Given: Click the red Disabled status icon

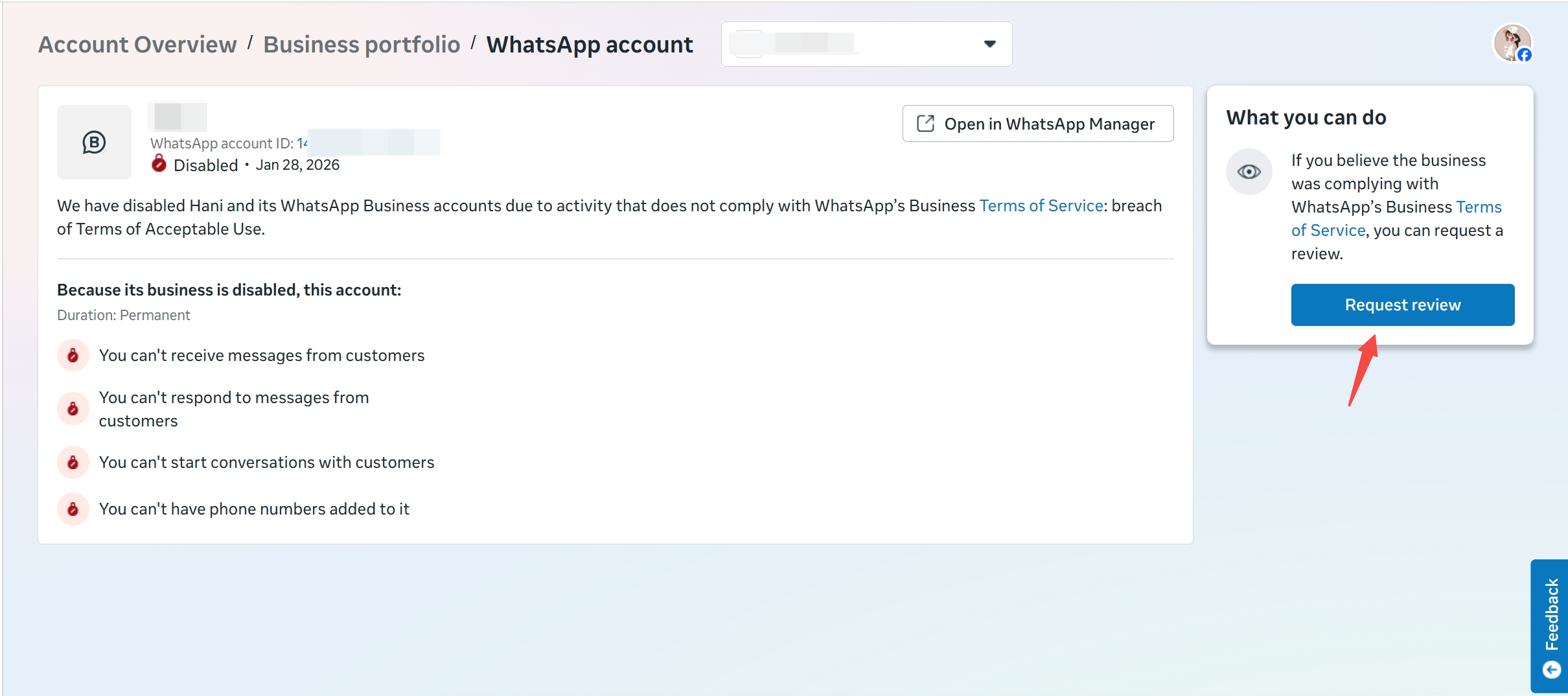Looking at the screenshot, I should tap(159, 164).
